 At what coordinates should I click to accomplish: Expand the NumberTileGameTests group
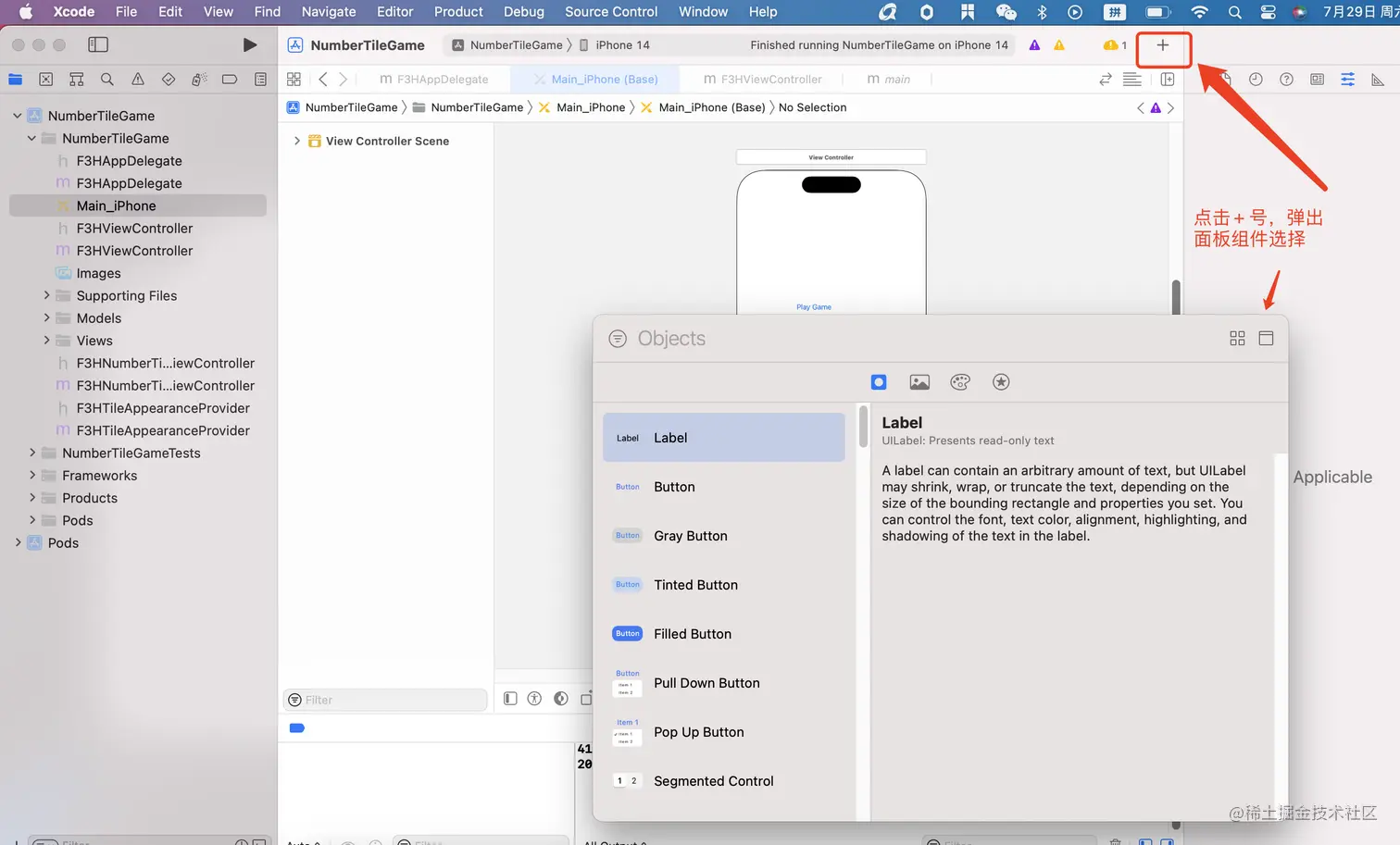coord(31,453)
